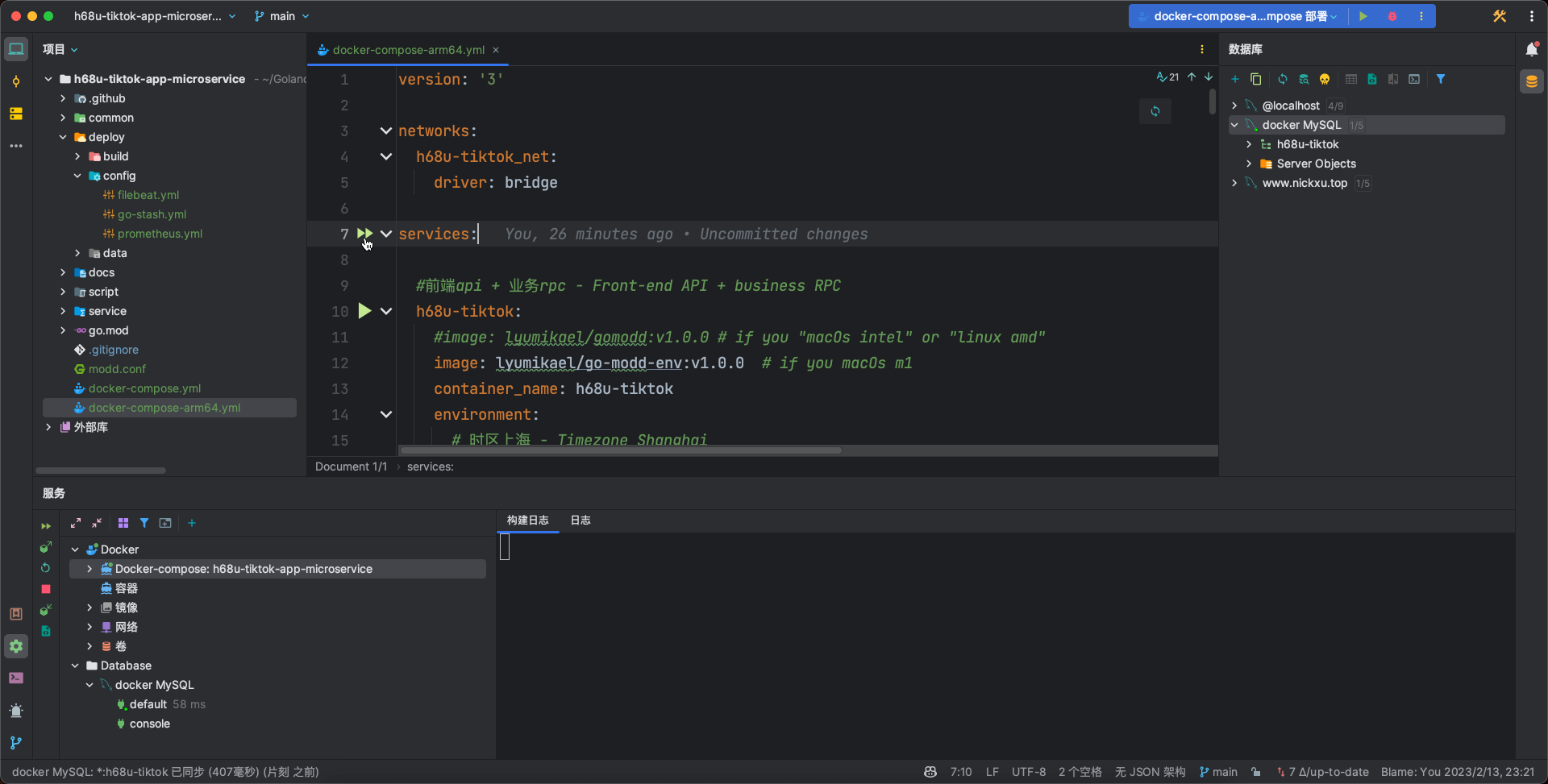Toggle the Project tool window icon
The height and width of the screenshot is (784, 1548).
(16, 49)
